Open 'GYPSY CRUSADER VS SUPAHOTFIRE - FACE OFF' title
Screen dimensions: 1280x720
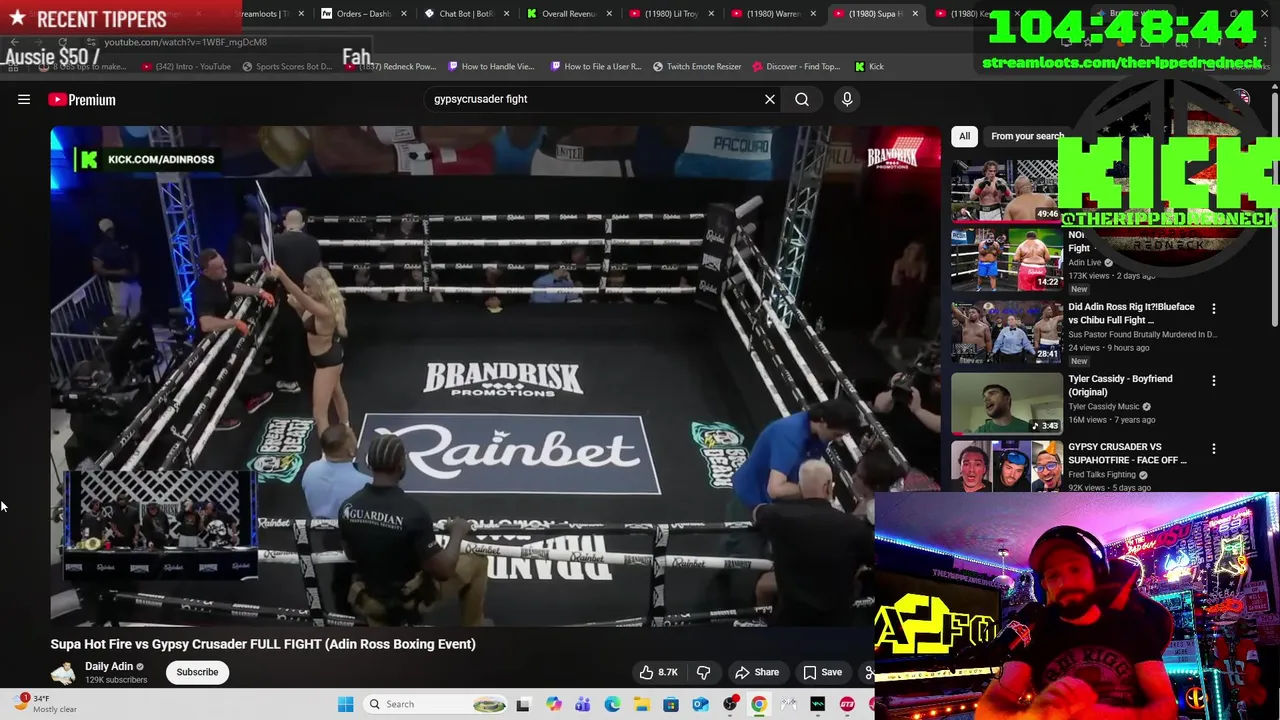1127,453
